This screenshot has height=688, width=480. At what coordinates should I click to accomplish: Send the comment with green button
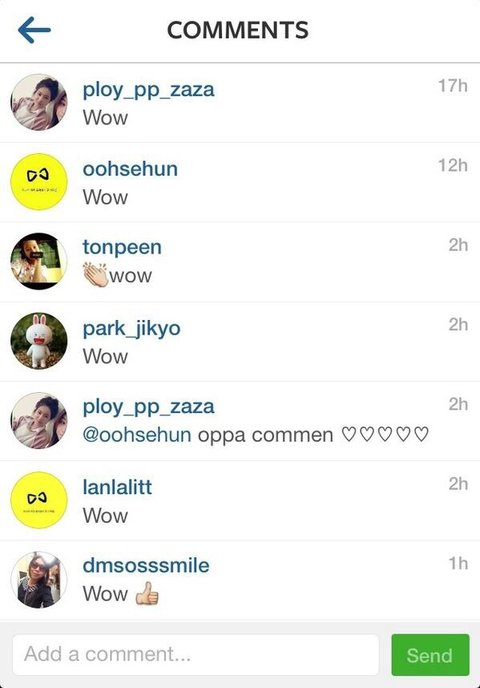[430, 655]
